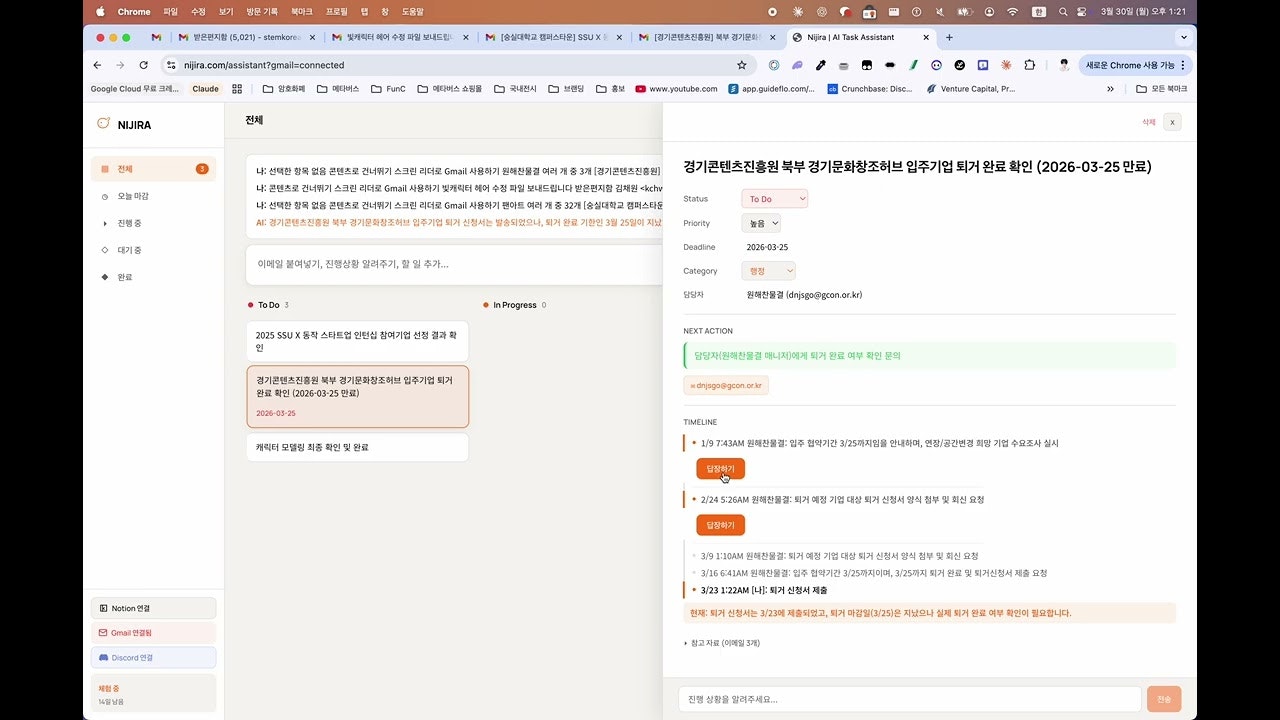Switch to the [경기콘텐츠진흥원] 북부 Gmail tab
1280x720 pixels.
click(x=707, y=37)
